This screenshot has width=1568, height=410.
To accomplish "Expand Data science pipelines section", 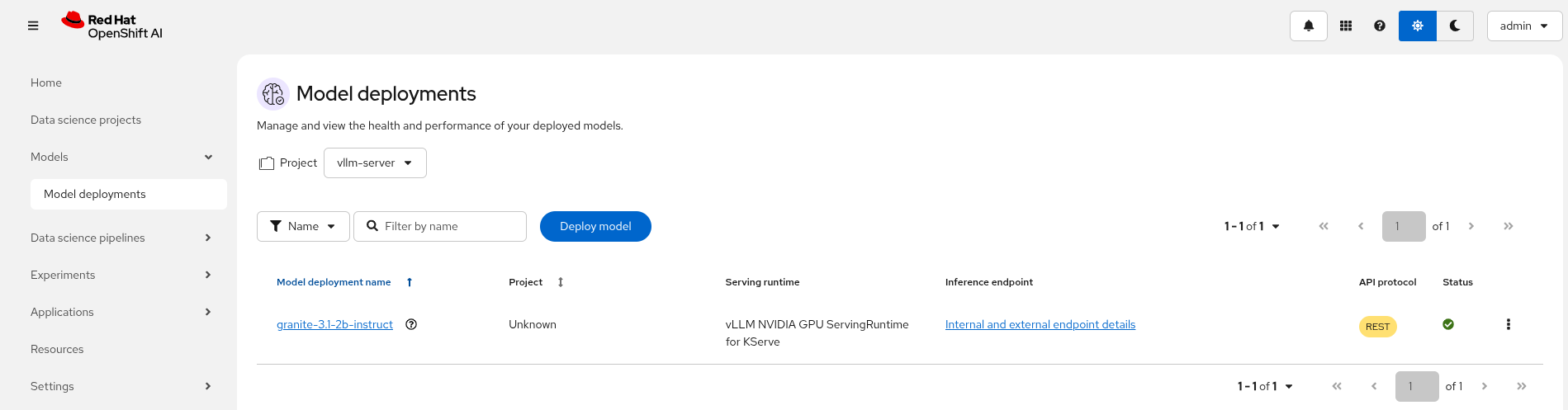I will pyautogui.click(x=121, y=238).
